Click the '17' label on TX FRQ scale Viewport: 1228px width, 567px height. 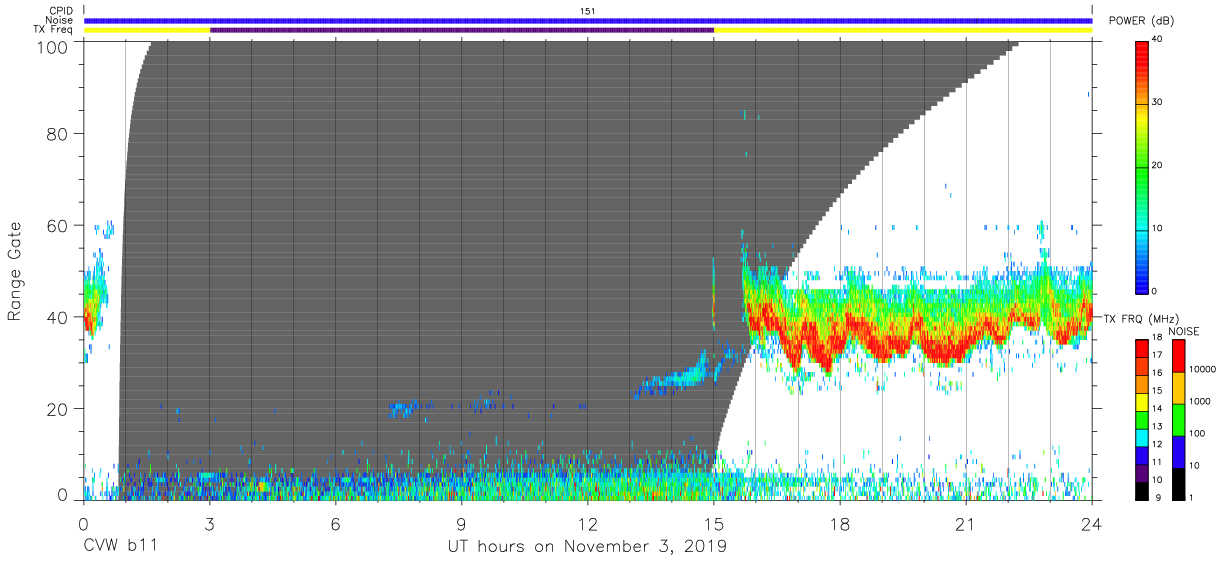coord(1158,355)
